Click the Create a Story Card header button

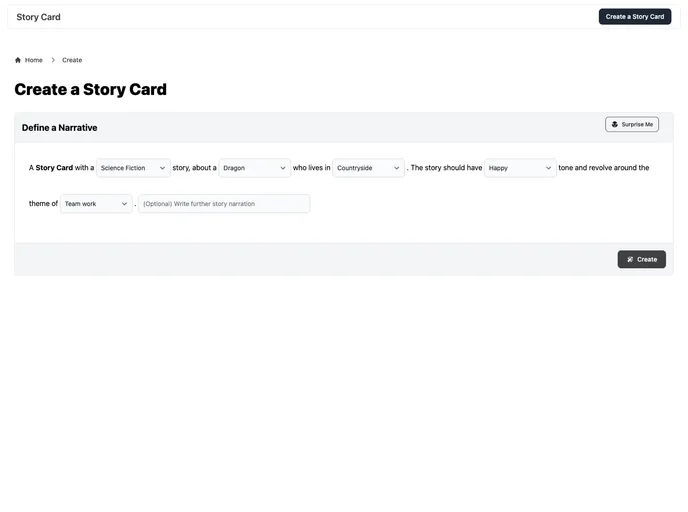click(635, 17)
